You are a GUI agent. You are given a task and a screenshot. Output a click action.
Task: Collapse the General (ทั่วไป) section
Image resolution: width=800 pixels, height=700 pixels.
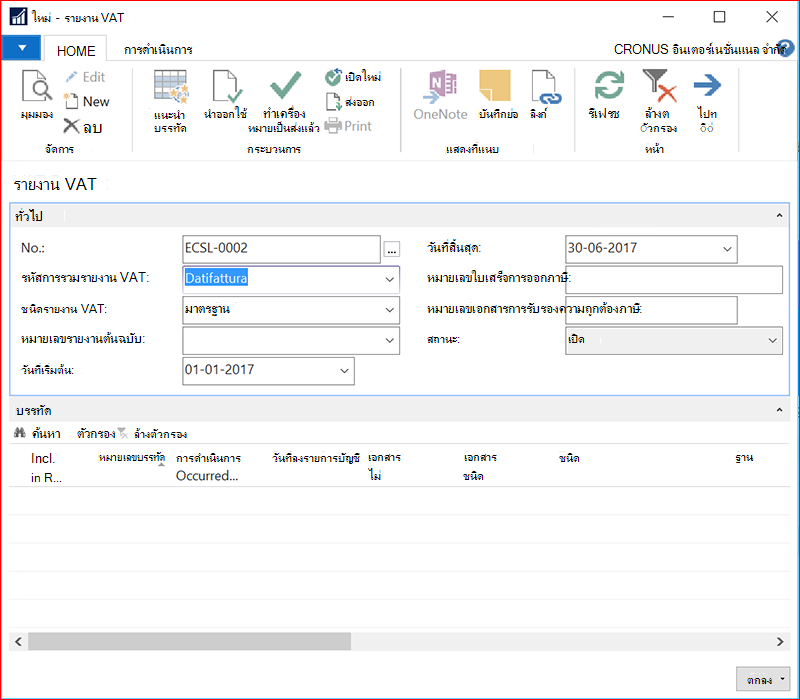pyautogui.click(x=779, y=216)
